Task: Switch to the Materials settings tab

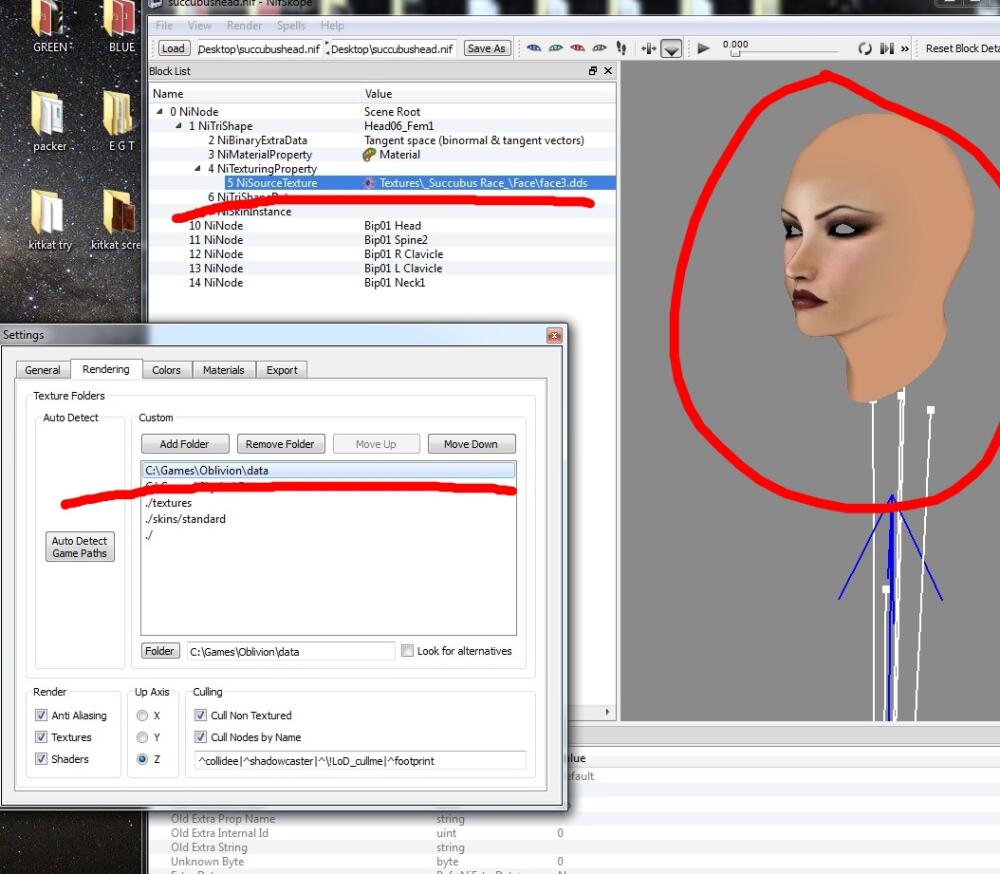Action: [223, 370]
